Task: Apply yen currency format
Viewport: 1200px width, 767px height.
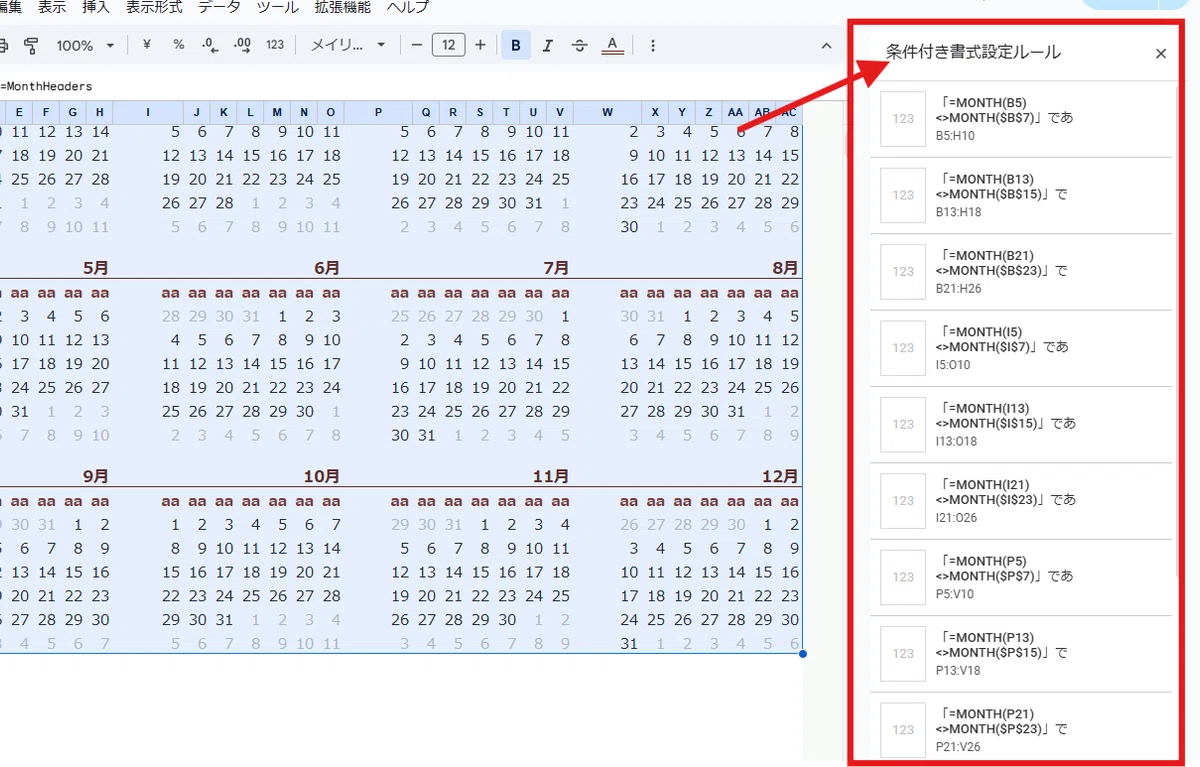Action: tap(147, 45)
